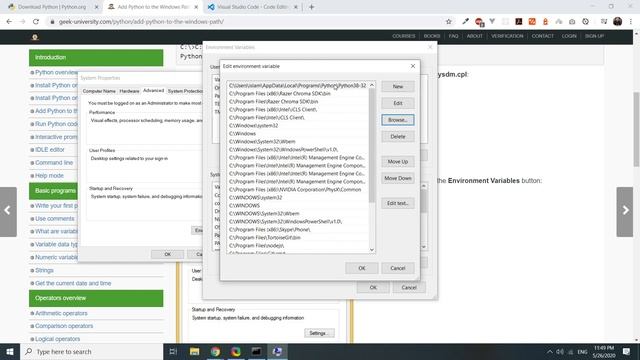Click the SIGN UP link in site header
Viewport: 640px width, 360px height.
click(594, 36)
